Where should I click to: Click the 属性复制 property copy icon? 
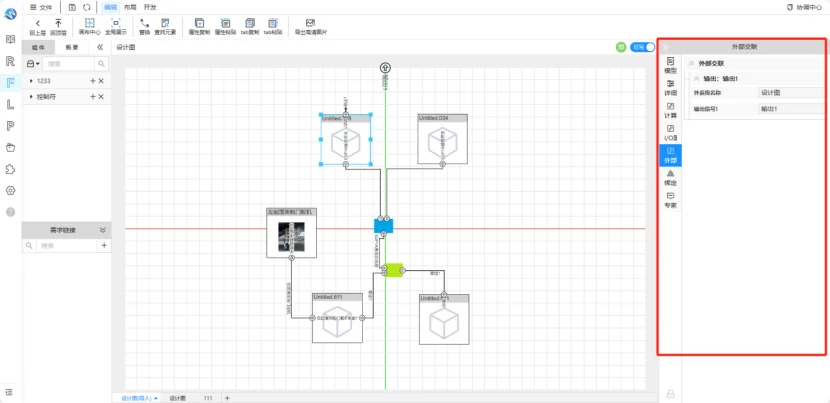pyautogui.click(x=200, y=23)
